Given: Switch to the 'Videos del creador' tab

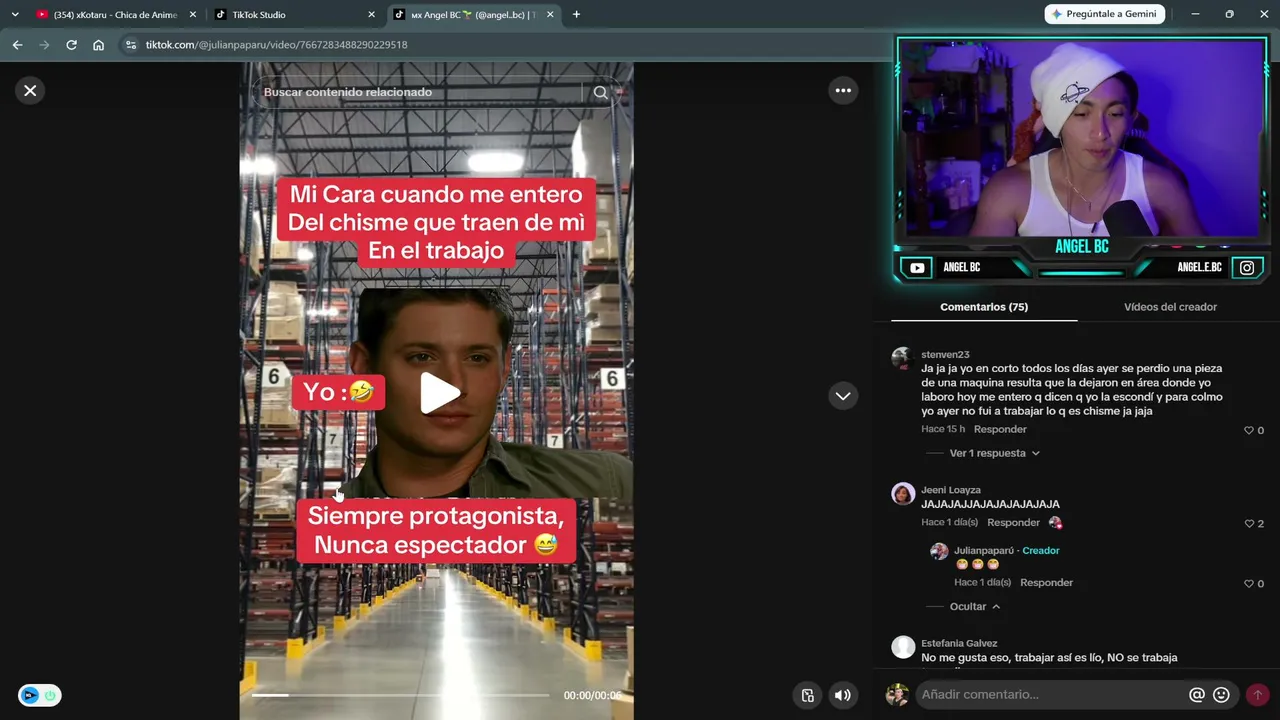Looking at the screenshot, I should click(x=1170, y=307).
